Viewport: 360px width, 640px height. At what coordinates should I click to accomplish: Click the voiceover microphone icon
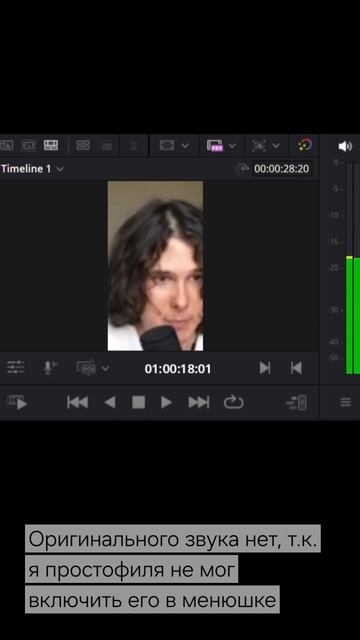click(50, 367)
